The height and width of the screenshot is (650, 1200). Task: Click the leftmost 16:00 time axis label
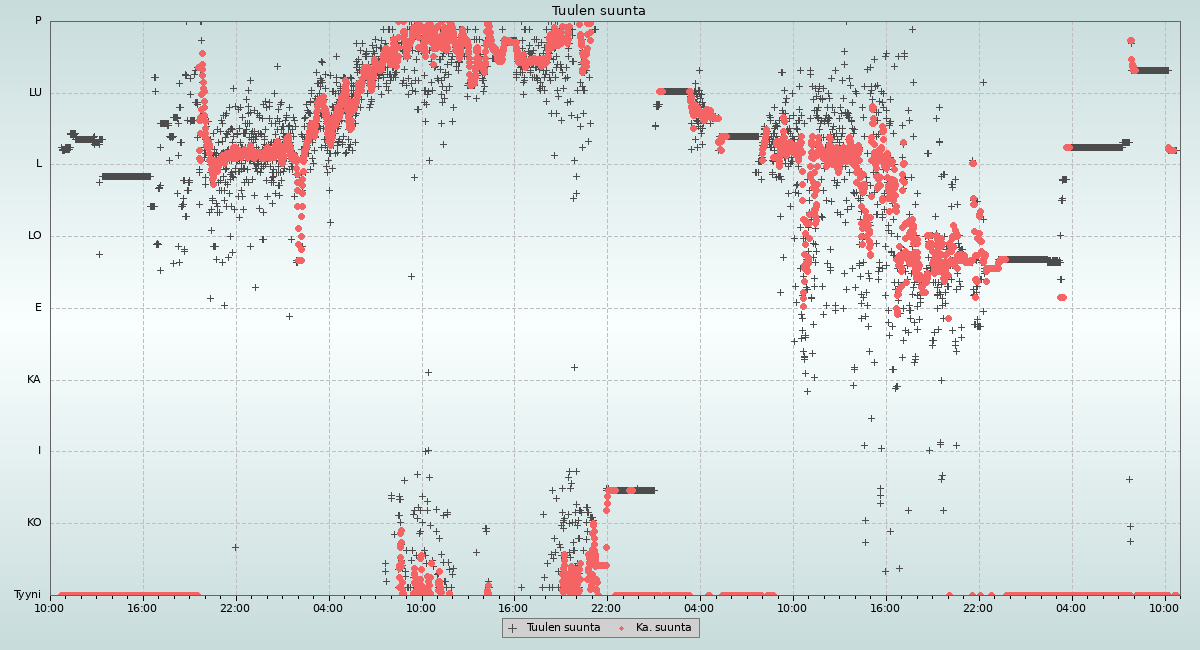point(142,608)
